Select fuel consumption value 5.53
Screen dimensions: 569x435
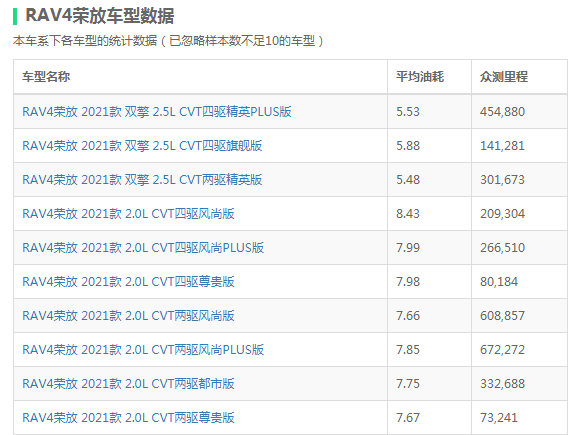[x=408, y=112]
